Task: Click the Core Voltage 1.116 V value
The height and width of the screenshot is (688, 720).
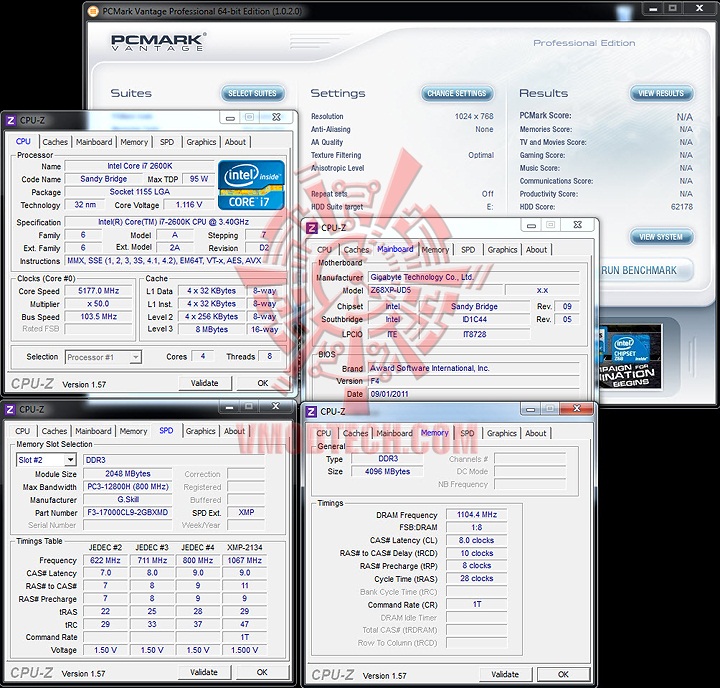Action: pyautogui.click(x=189, y=204)
